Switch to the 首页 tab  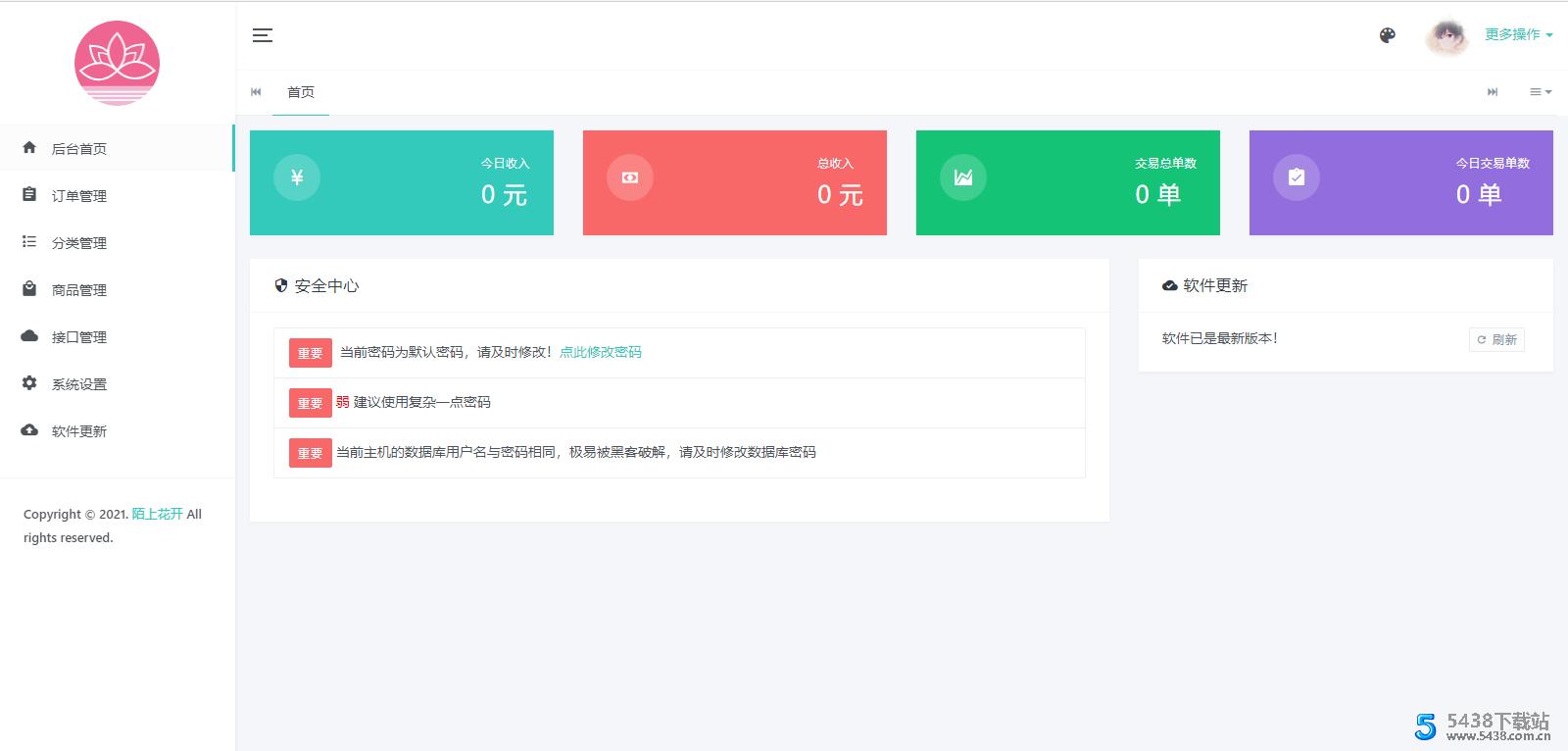click(301, 92)
